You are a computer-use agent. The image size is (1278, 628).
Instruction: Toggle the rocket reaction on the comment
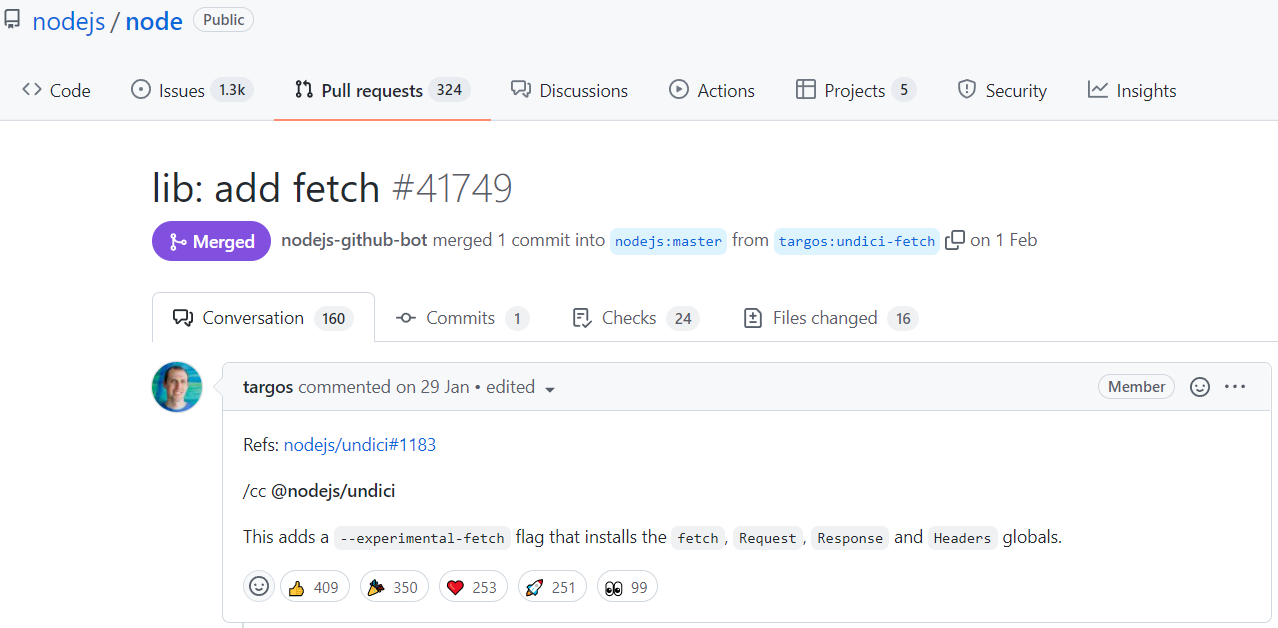pyautogui.click(x=551, y=586)
